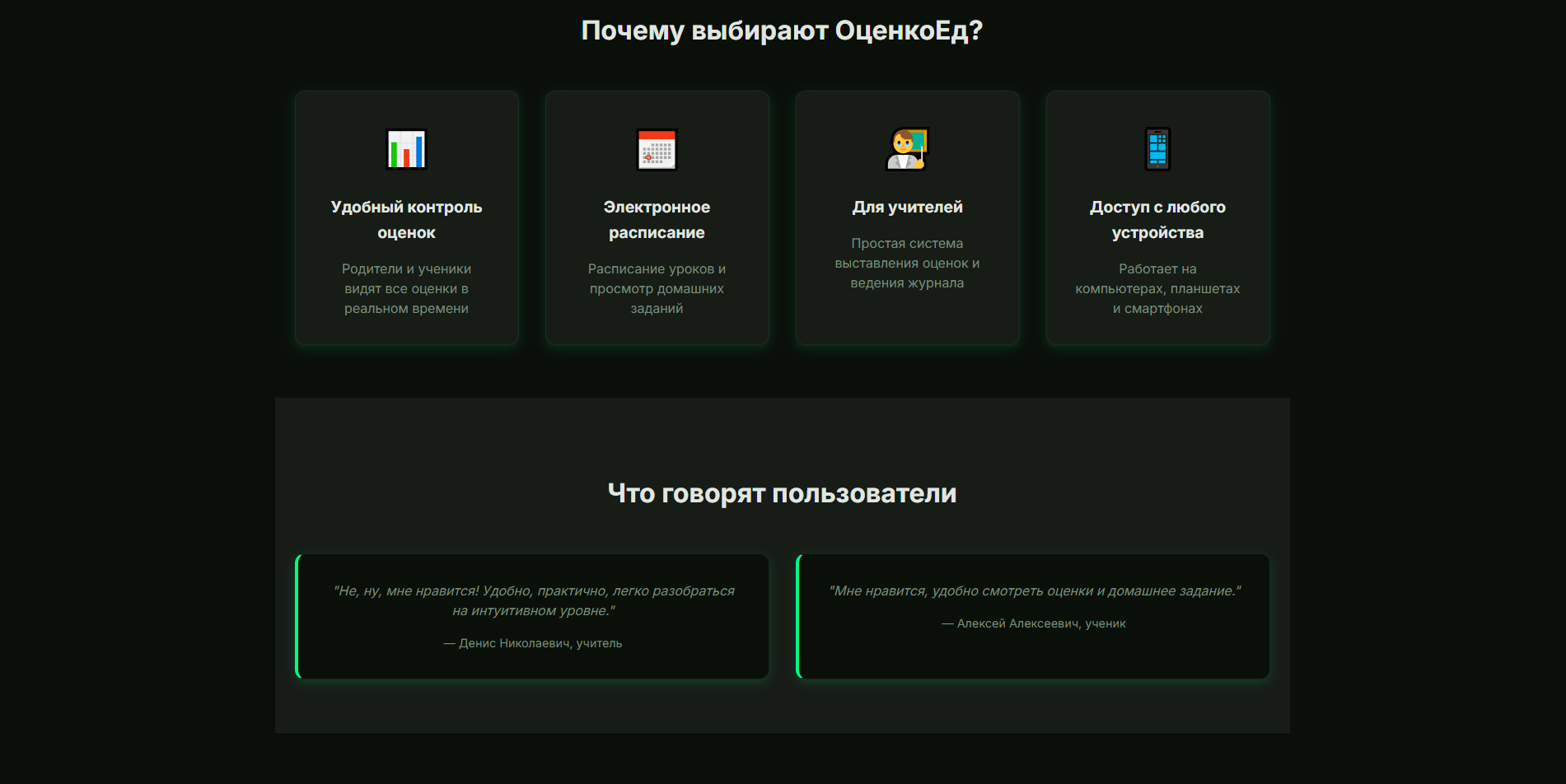Click the "Расписание уроков и просмотр домашних заданий" text

[657, 288]
